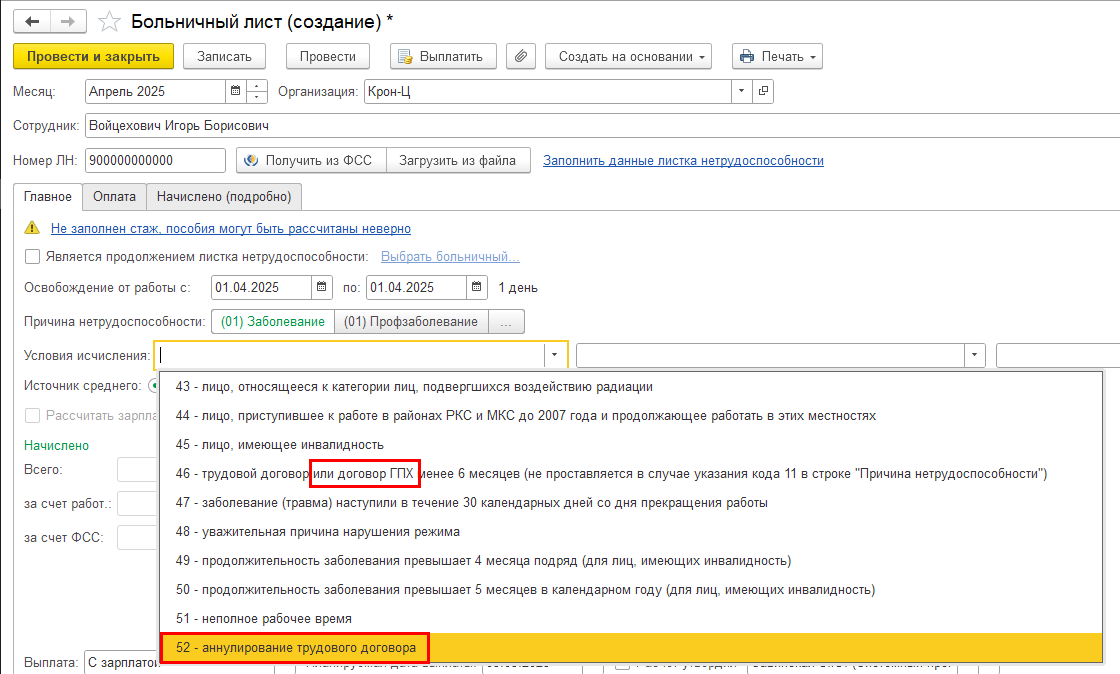Open calendar for start date 01.04.2025 'с'
The width and height of the screenshot is (1120, 674).
[x=321, y=287]
